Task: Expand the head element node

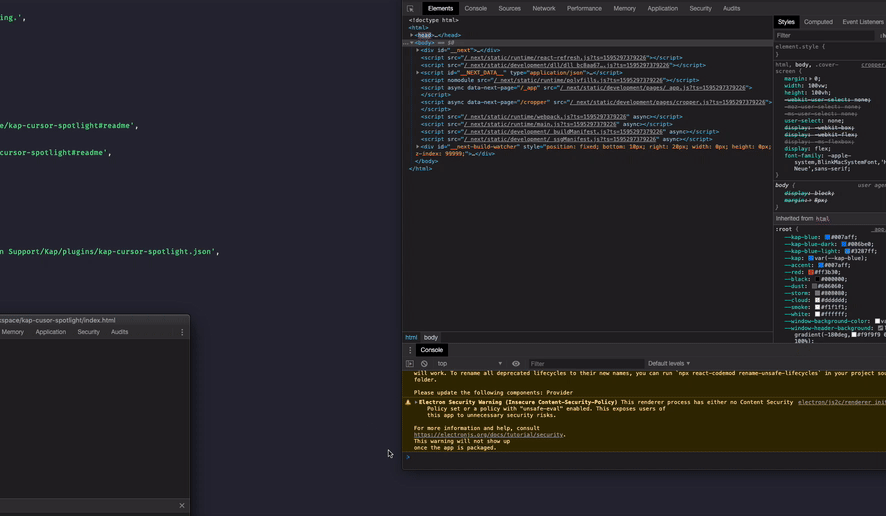Action: click(x=412, y=35)
